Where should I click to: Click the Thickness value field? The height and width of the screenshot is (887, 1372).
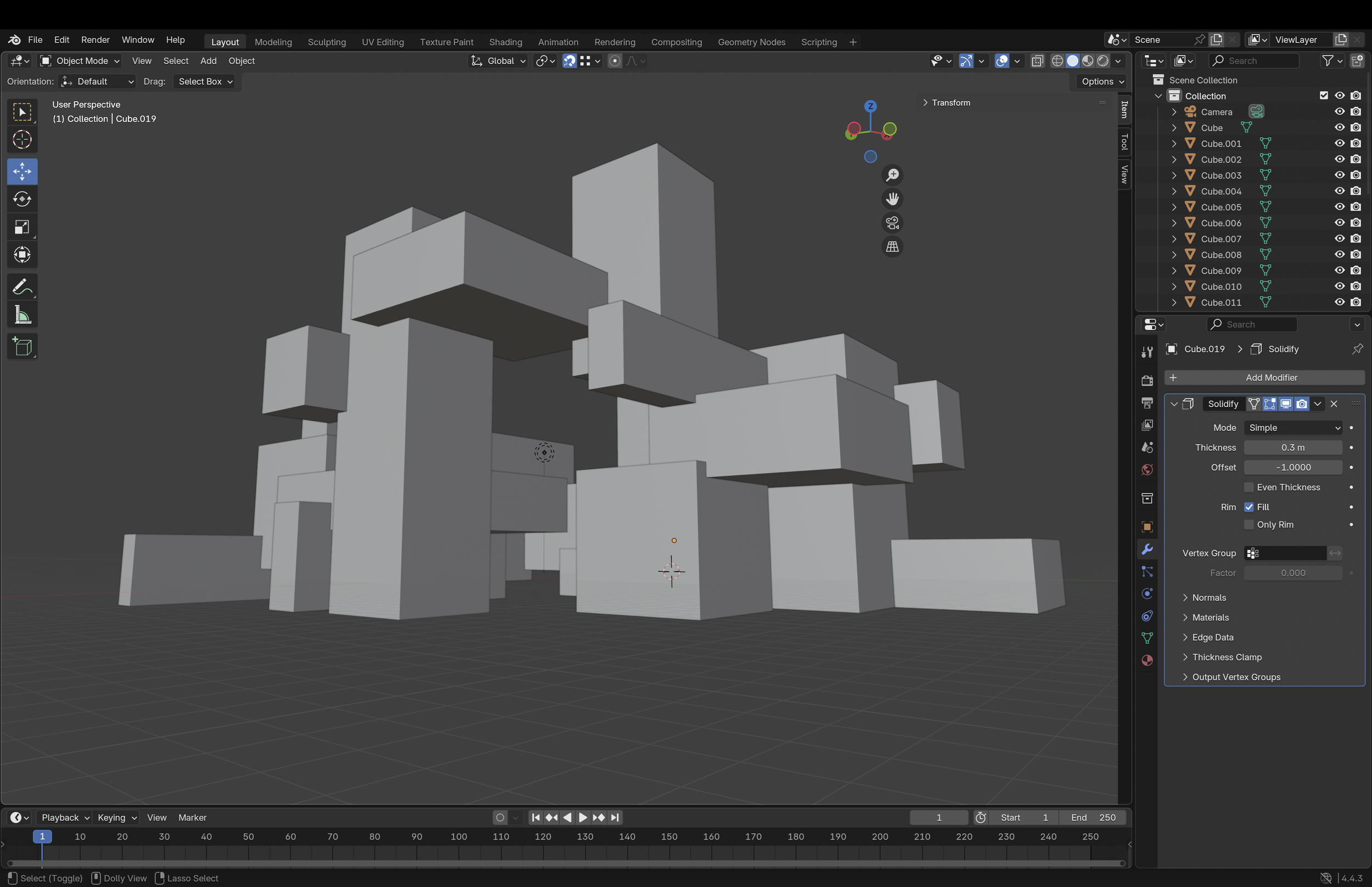click(1292, 447)
